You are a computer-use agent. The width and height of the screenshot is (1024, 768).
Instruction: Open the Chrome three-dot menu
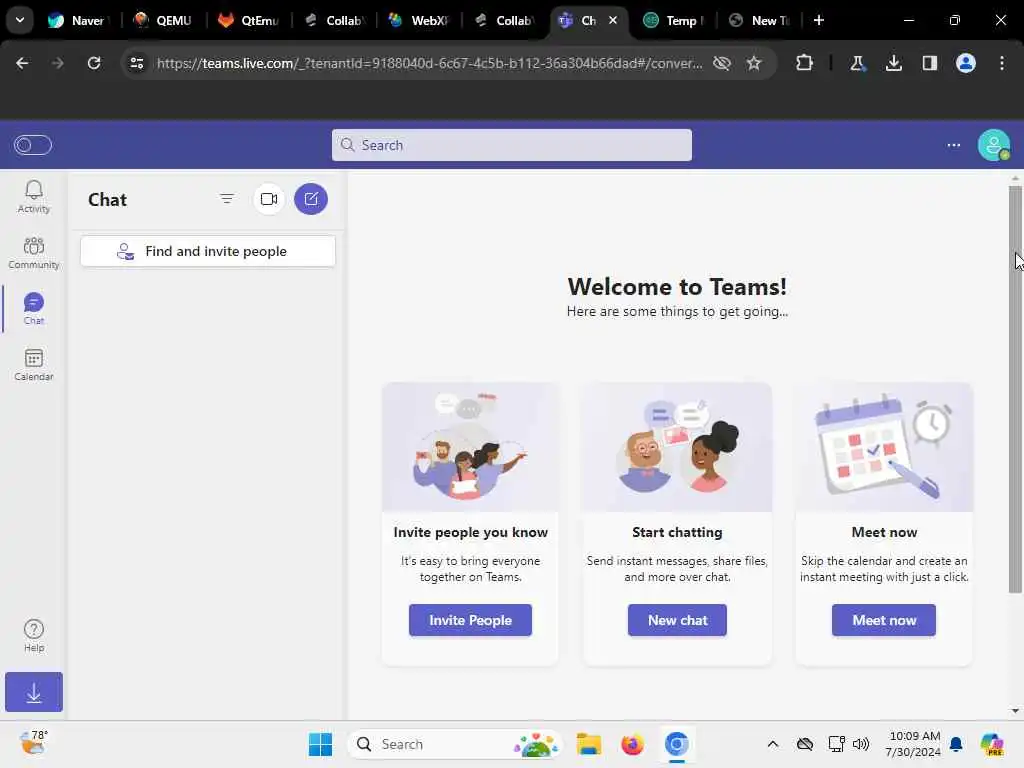pos(1002,63)
